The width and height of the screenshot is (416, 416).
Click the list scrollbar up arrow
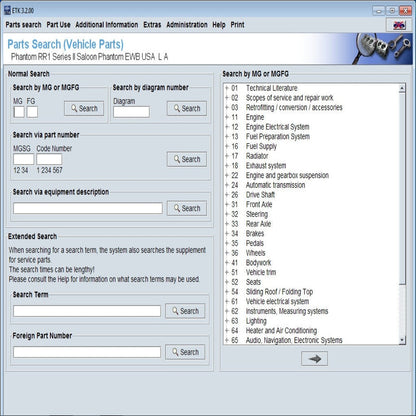tap(402, 88)
